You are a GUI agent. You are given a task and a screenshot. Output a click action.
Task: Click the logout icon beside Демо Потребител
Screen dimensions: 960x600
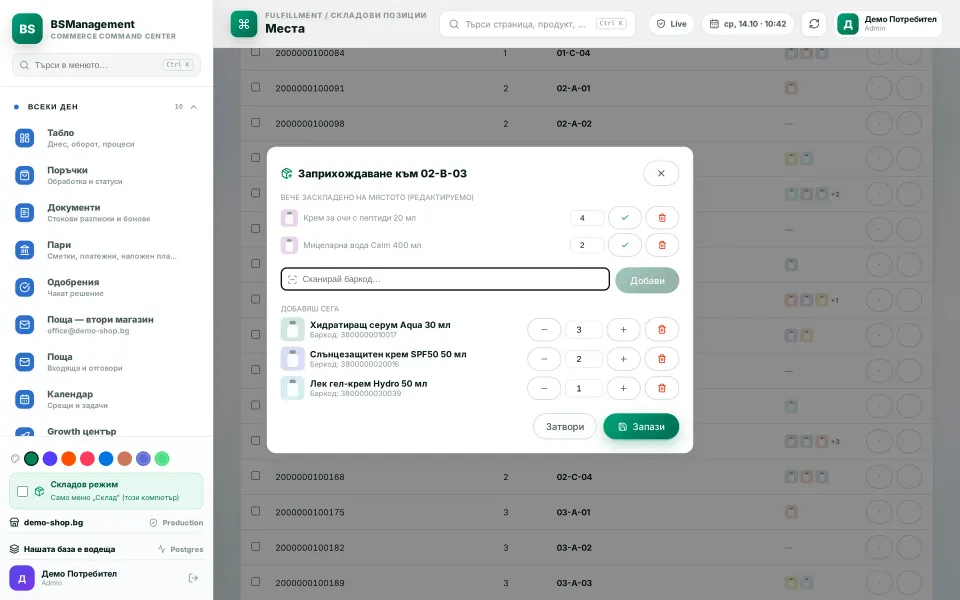coord(193,578)
